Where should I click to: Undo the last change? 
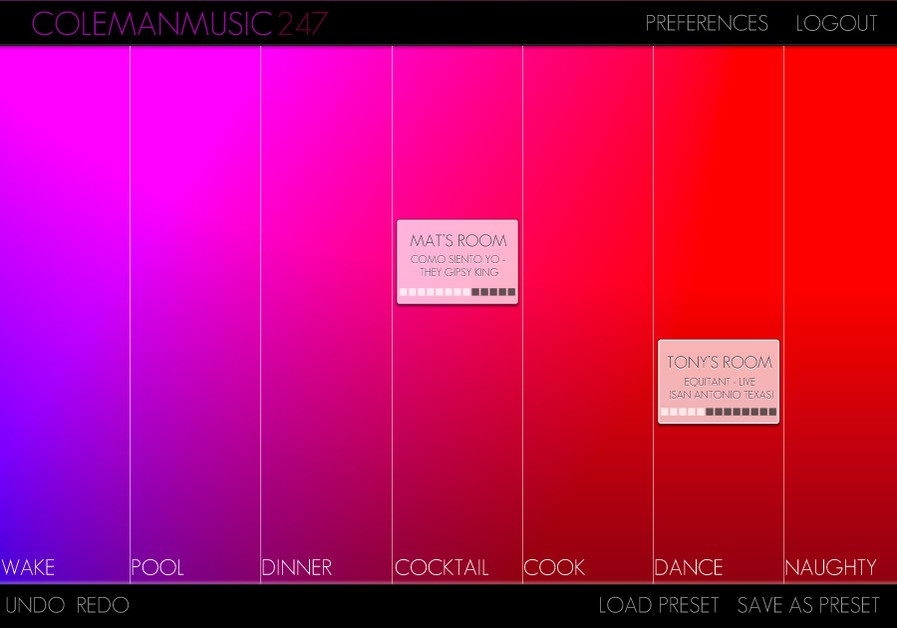tap(35, 605)
